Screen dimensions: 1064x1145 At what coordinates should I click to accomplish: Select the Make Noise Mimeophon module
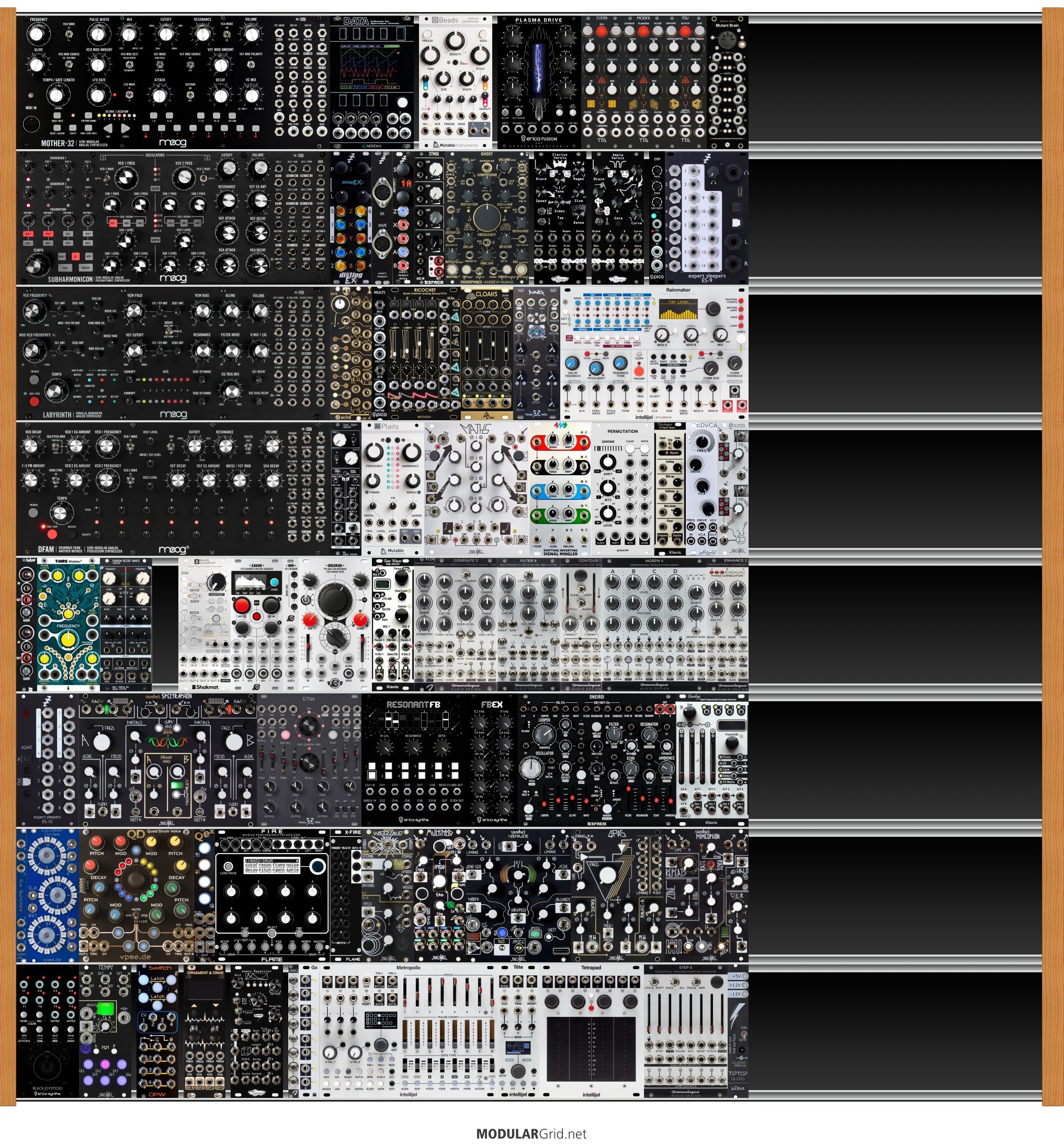point(706,895)
